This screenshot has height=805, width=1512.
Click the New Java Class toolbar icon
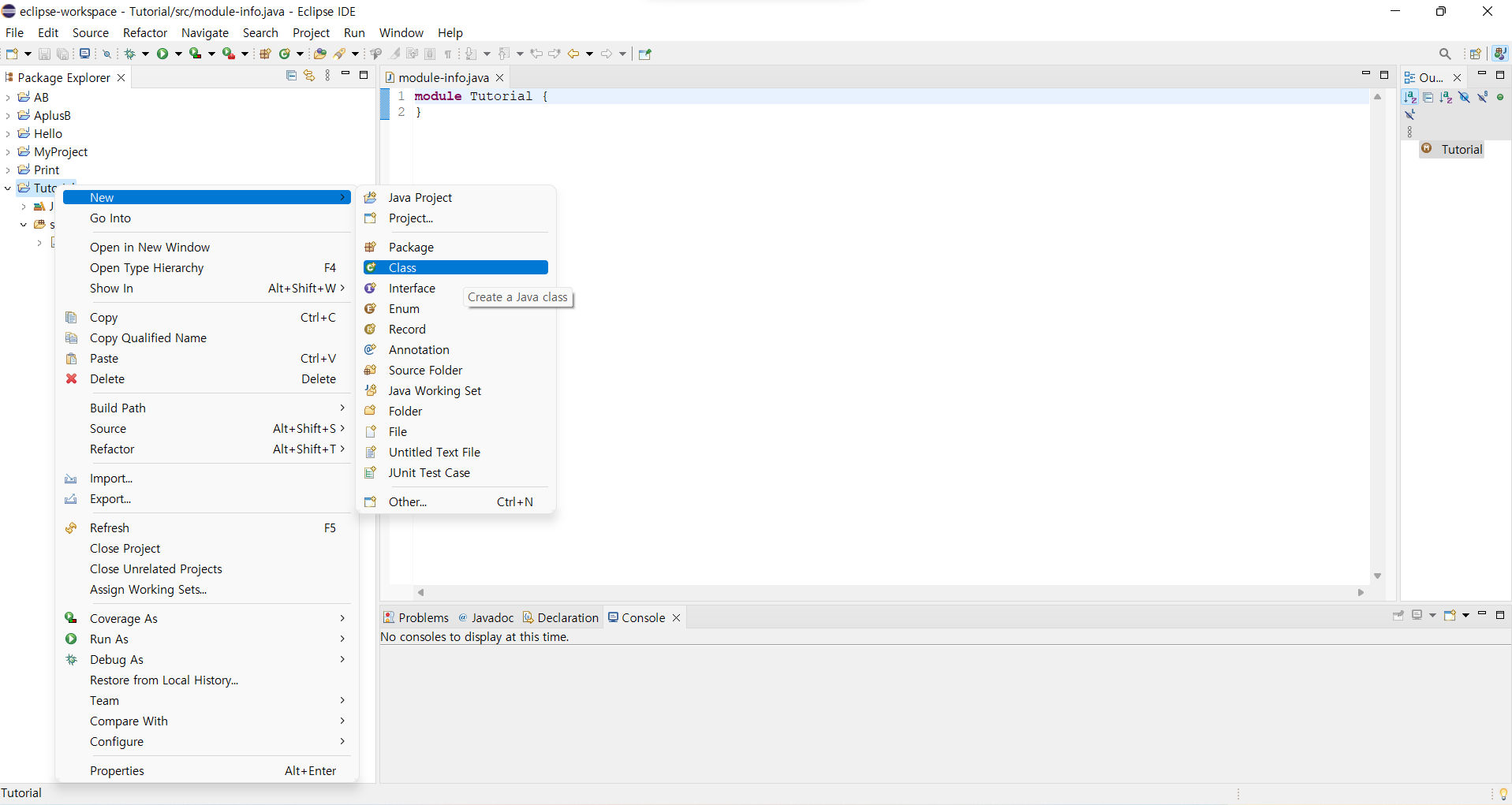[285, 54]
